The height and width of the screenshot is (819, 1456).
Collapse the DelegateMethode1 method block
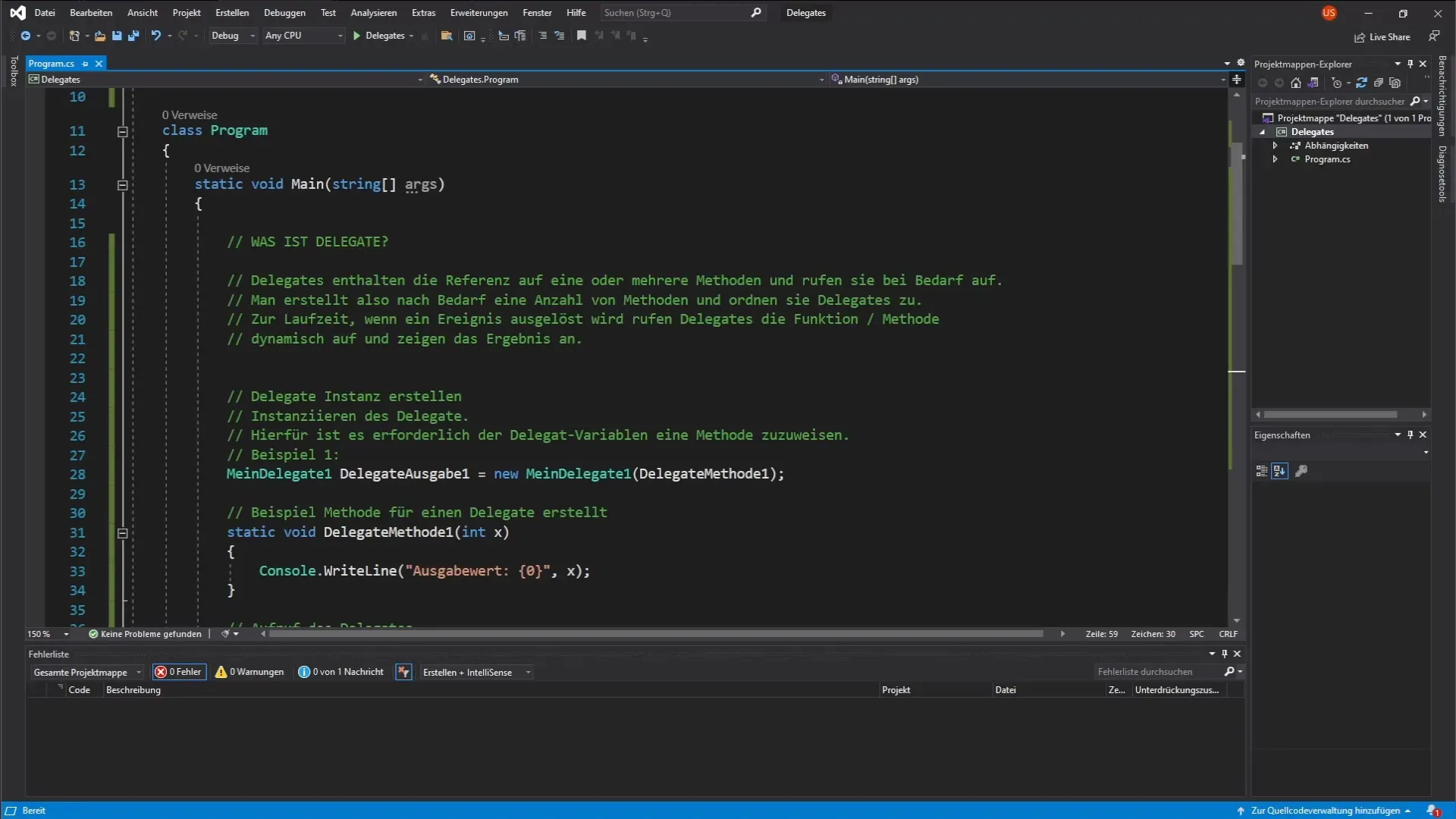[122, 533]
